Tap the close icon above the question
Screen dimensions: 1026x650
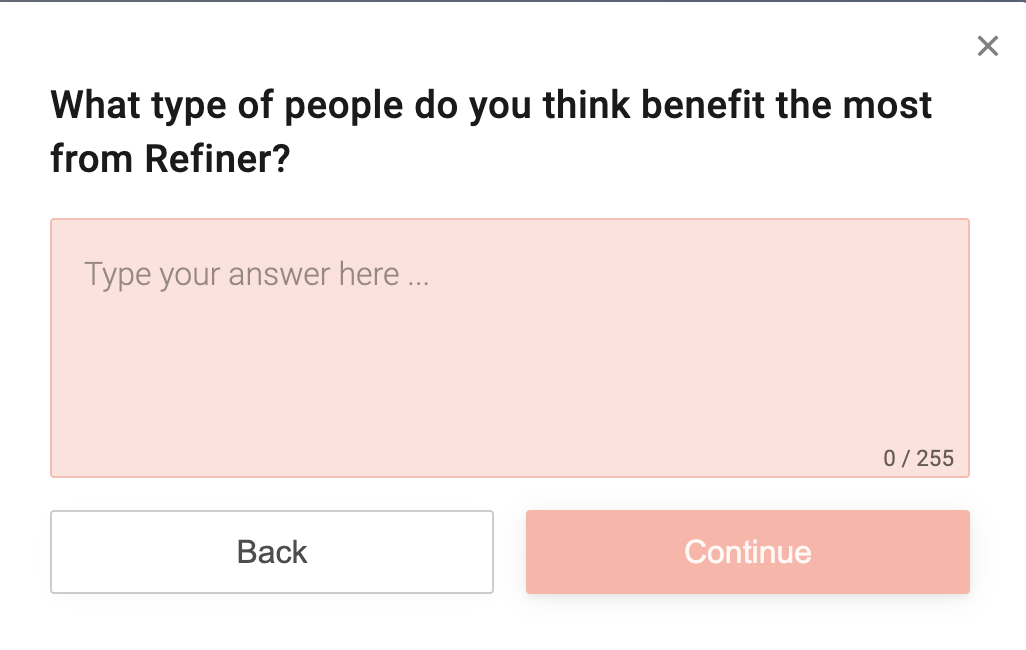click(x=988, y=46)
